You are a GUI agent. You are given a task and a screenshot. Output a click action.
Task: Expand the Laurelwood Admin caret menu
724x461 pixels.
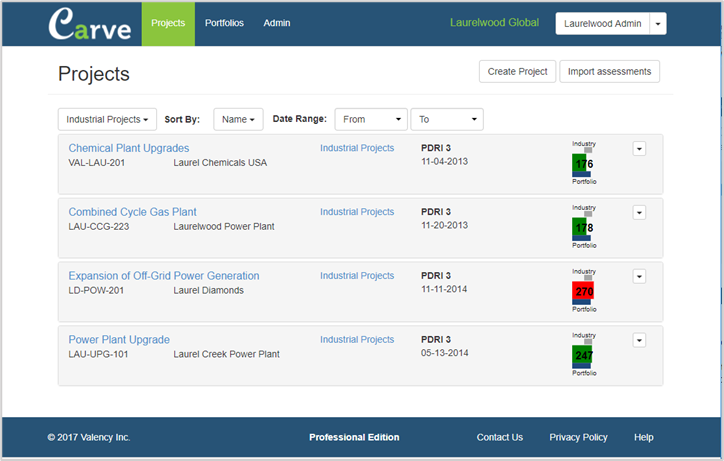658,24
